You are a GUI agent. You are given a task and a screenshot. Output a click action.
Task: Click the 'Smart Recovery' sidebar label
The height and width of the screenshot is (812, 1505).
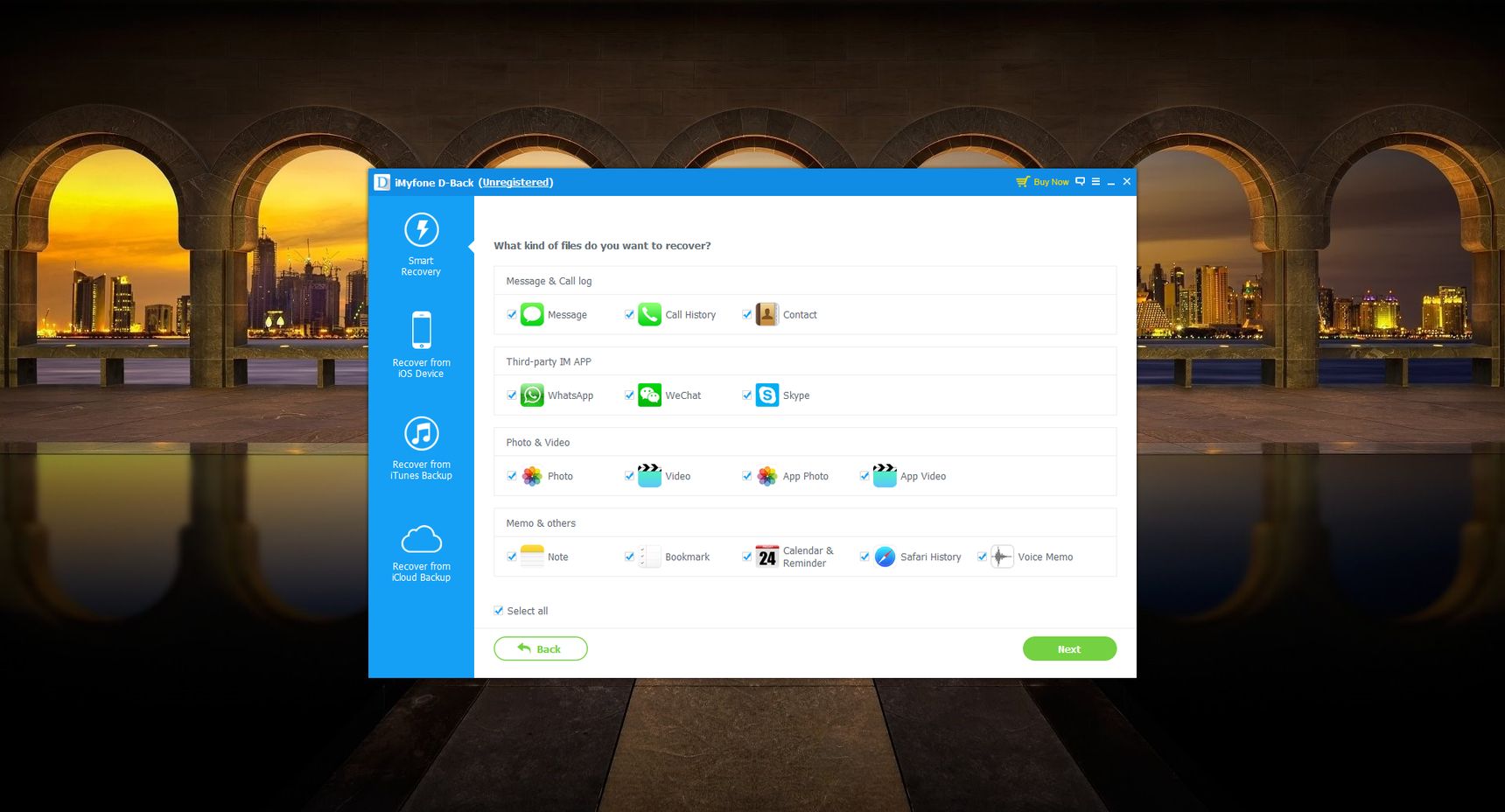pos(421,266)
